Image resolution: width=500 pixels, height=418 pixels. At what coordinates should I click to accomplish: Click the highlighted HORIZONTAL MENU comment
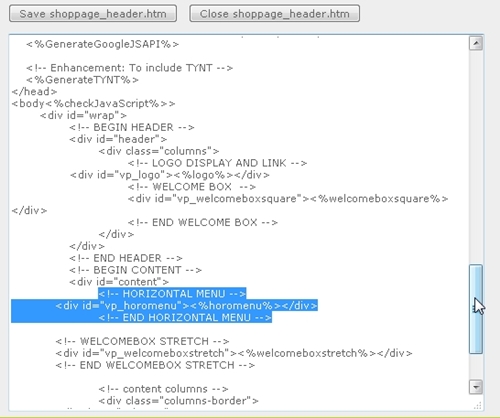coord(172,294)
